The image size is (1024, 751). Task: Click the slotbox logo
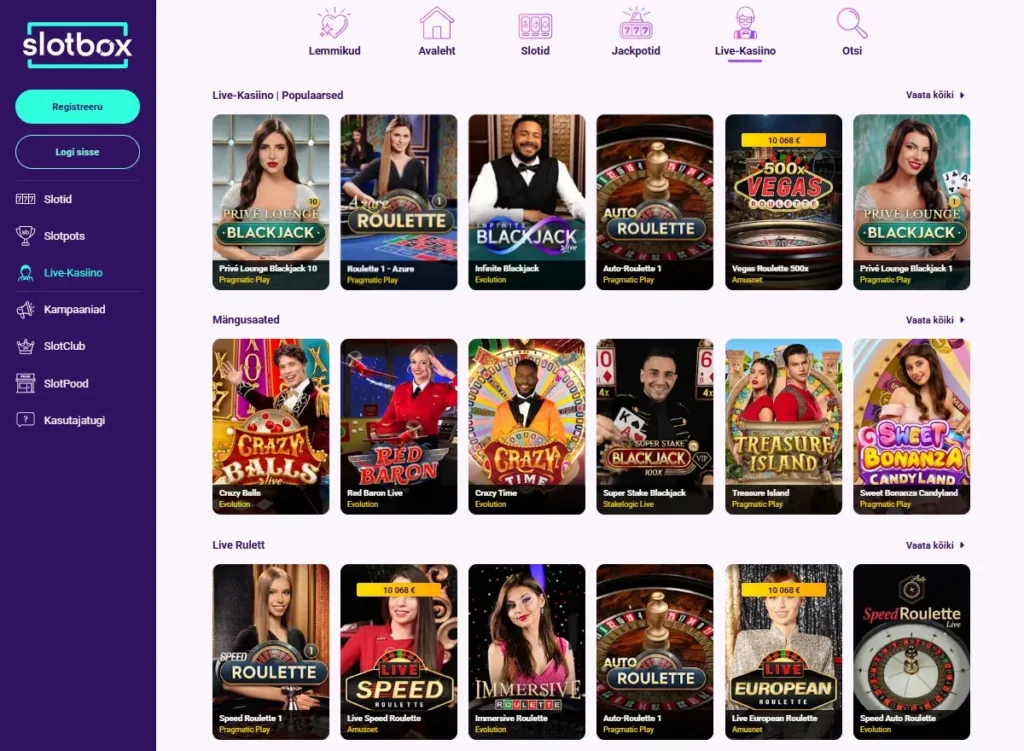tap(77, 45)
